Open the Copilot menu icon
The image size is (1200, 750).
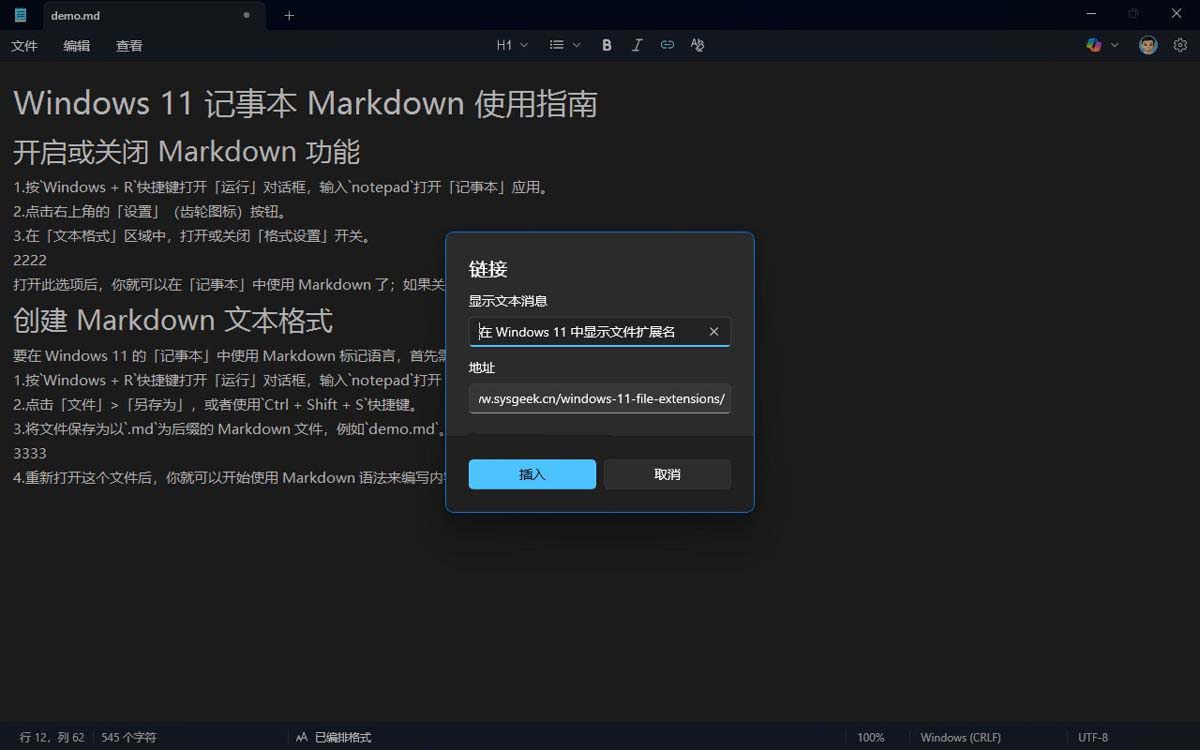click(x=1094, y=45)
